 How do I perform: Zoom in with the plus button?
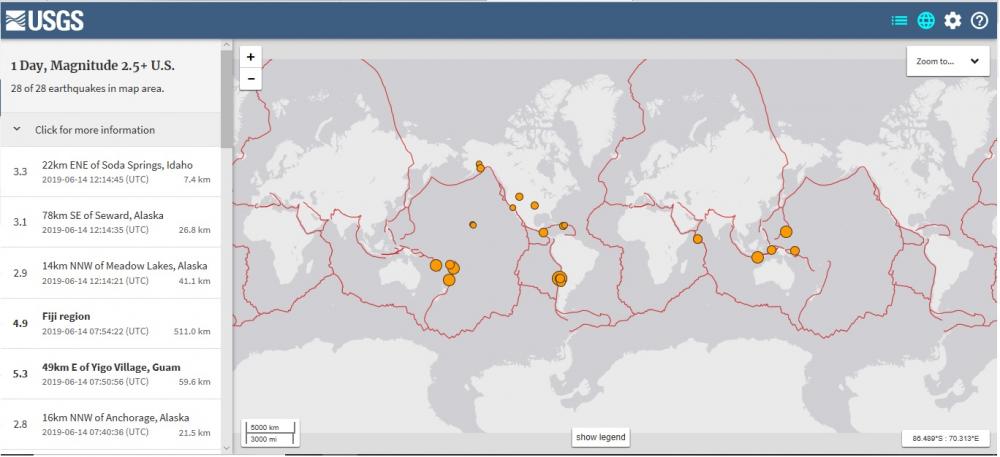[x=251, y=57]
